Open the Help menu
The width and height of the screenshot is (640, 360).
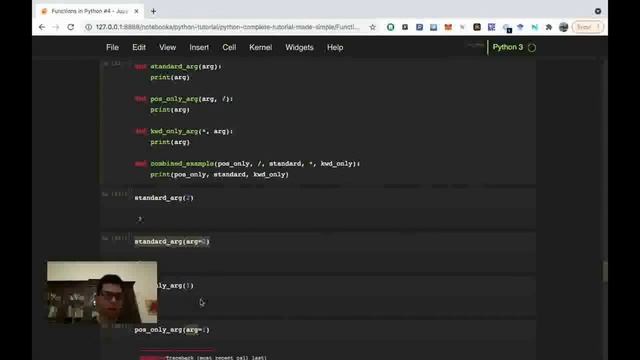(x=335, y=47)
